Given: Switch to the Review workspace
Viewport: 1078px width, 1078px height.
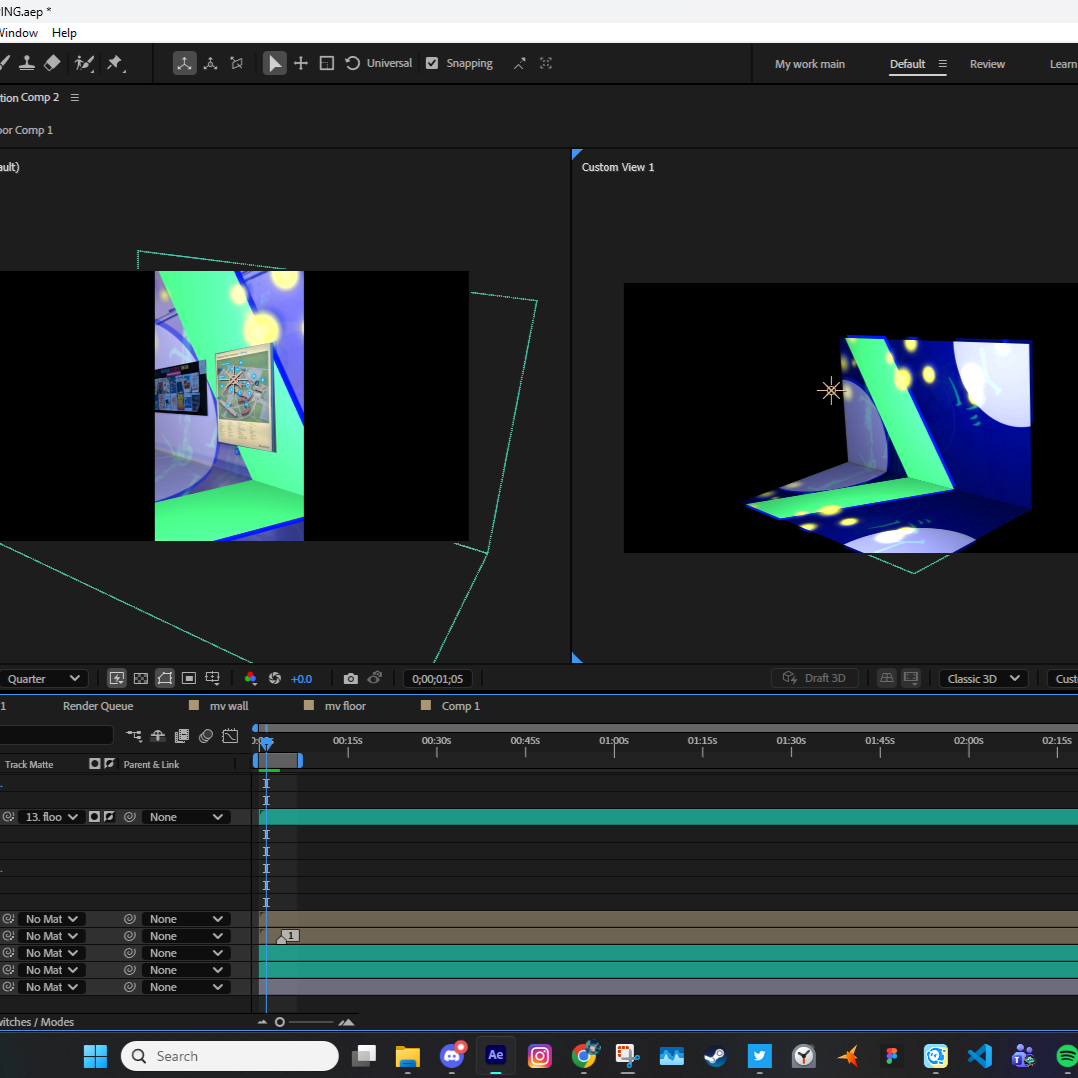Looking at the screenshot, I should click(x=987, y=63).
